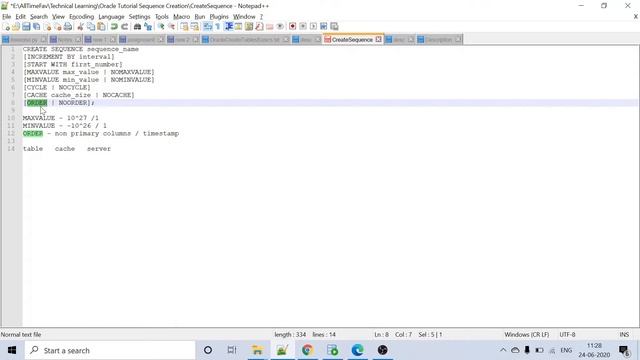Click the Stop Recording macro icon
640x360 pixels.
tap(303, 27)
